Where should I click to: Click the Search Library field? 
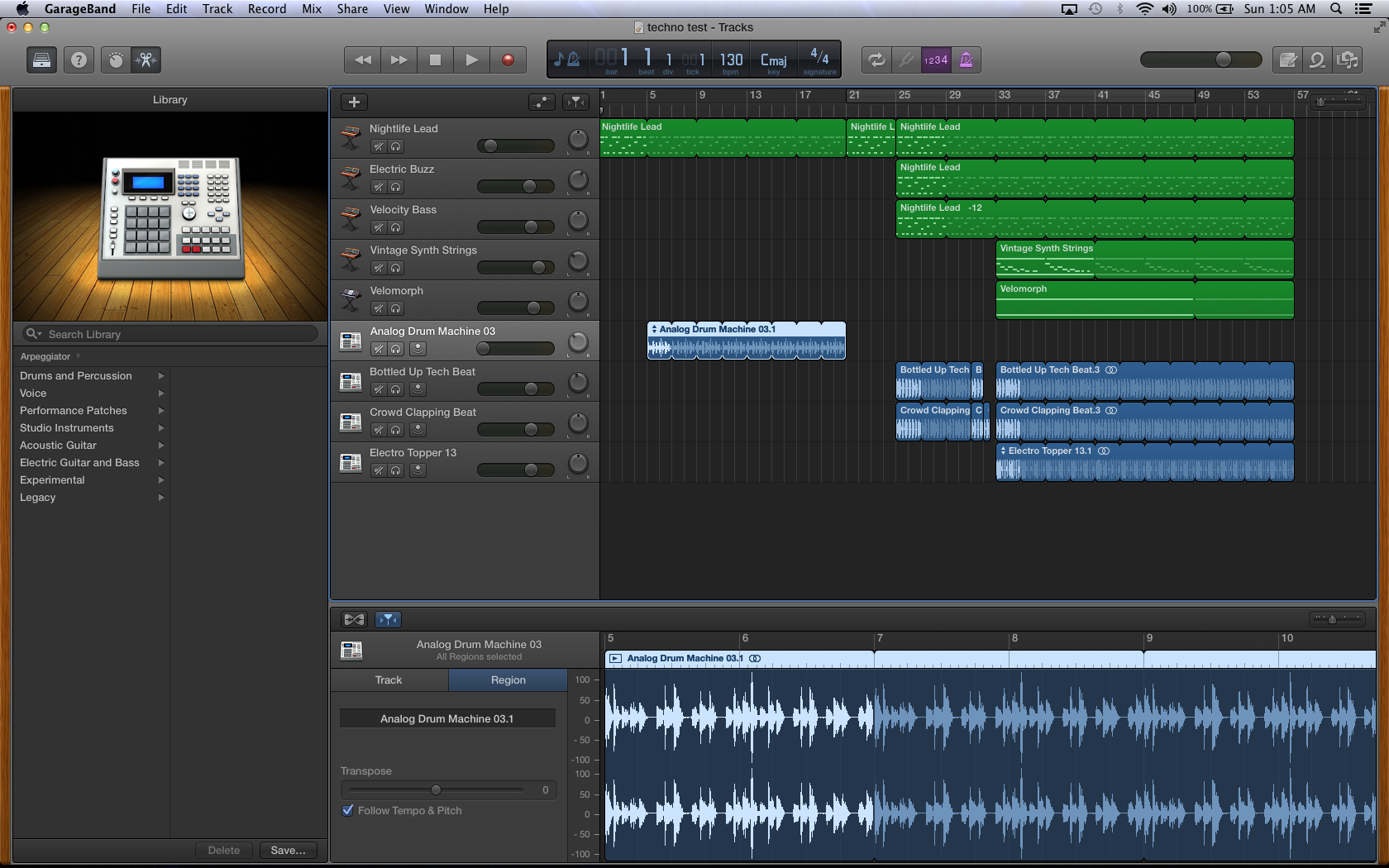tap(170, 334)
